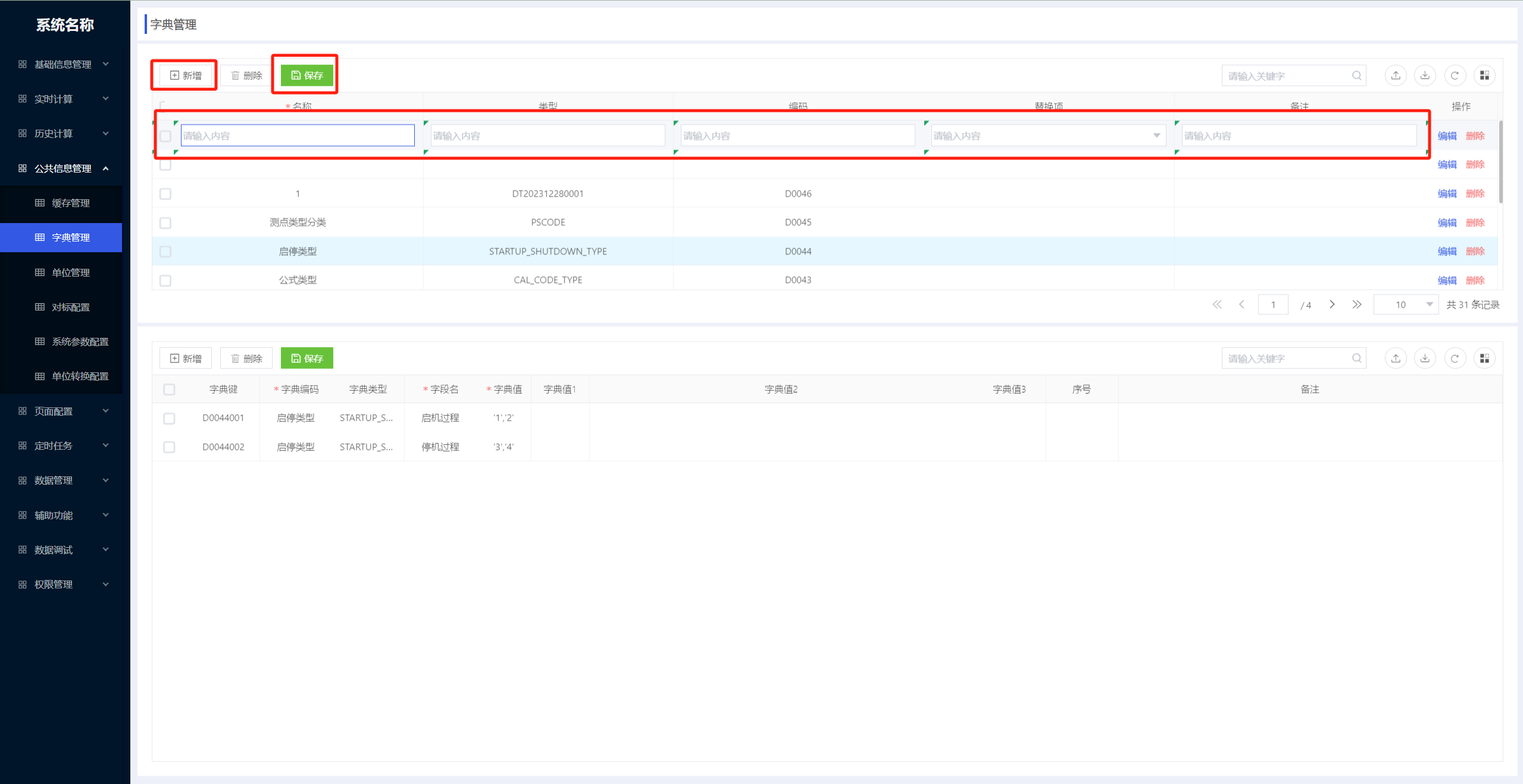Click 编辑 on the 测点类型分类 row

[x=1447, y=222]
